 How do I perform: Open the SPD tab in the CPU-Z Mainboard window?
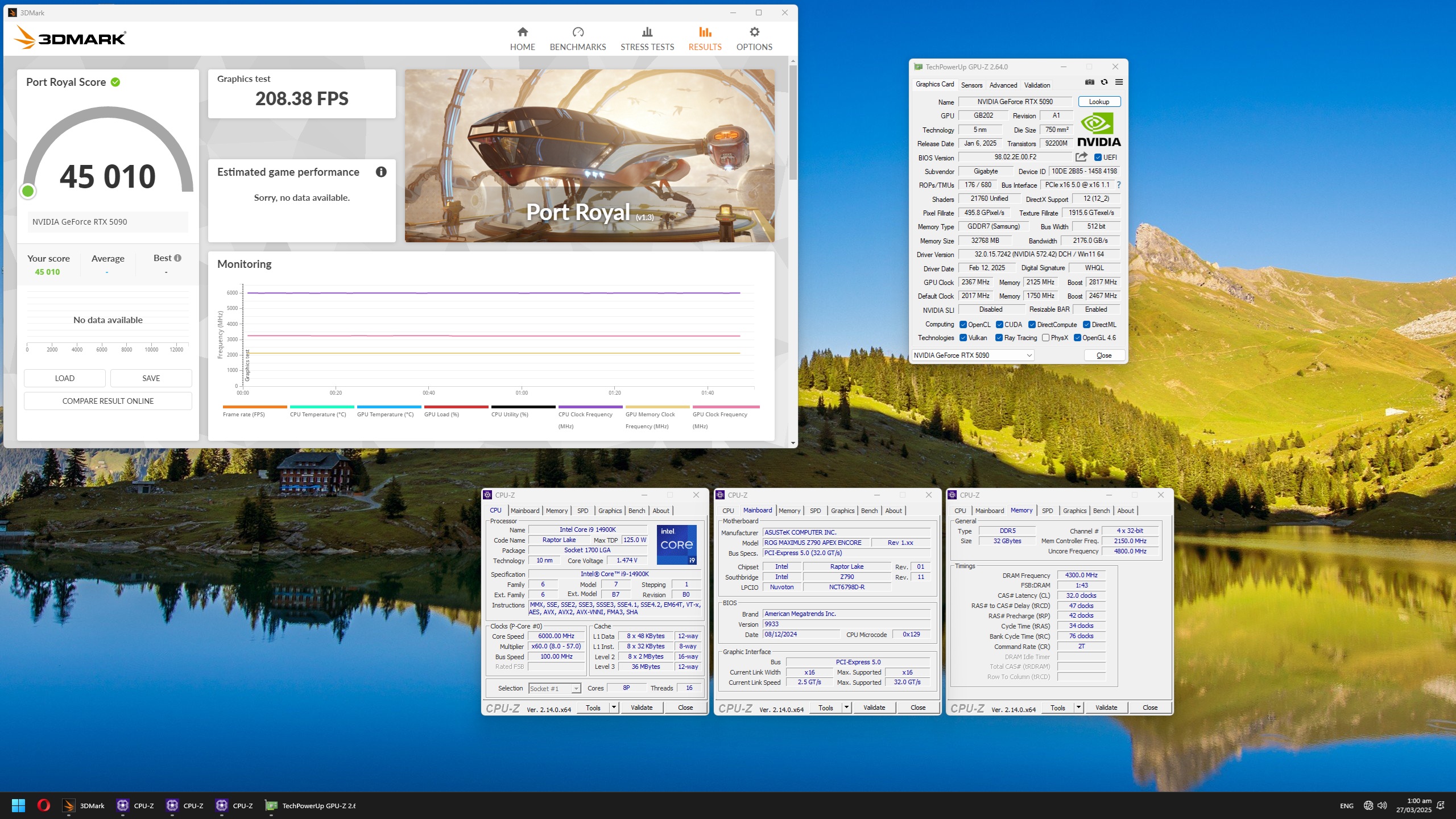tap(815, 511)
